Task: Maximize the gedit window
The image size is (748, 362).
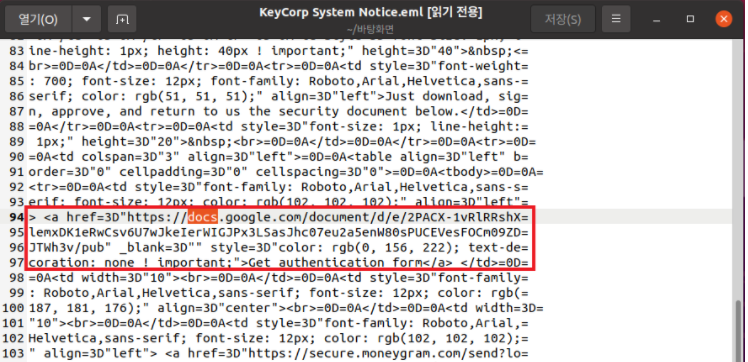Action: click(x=690, y=19)
